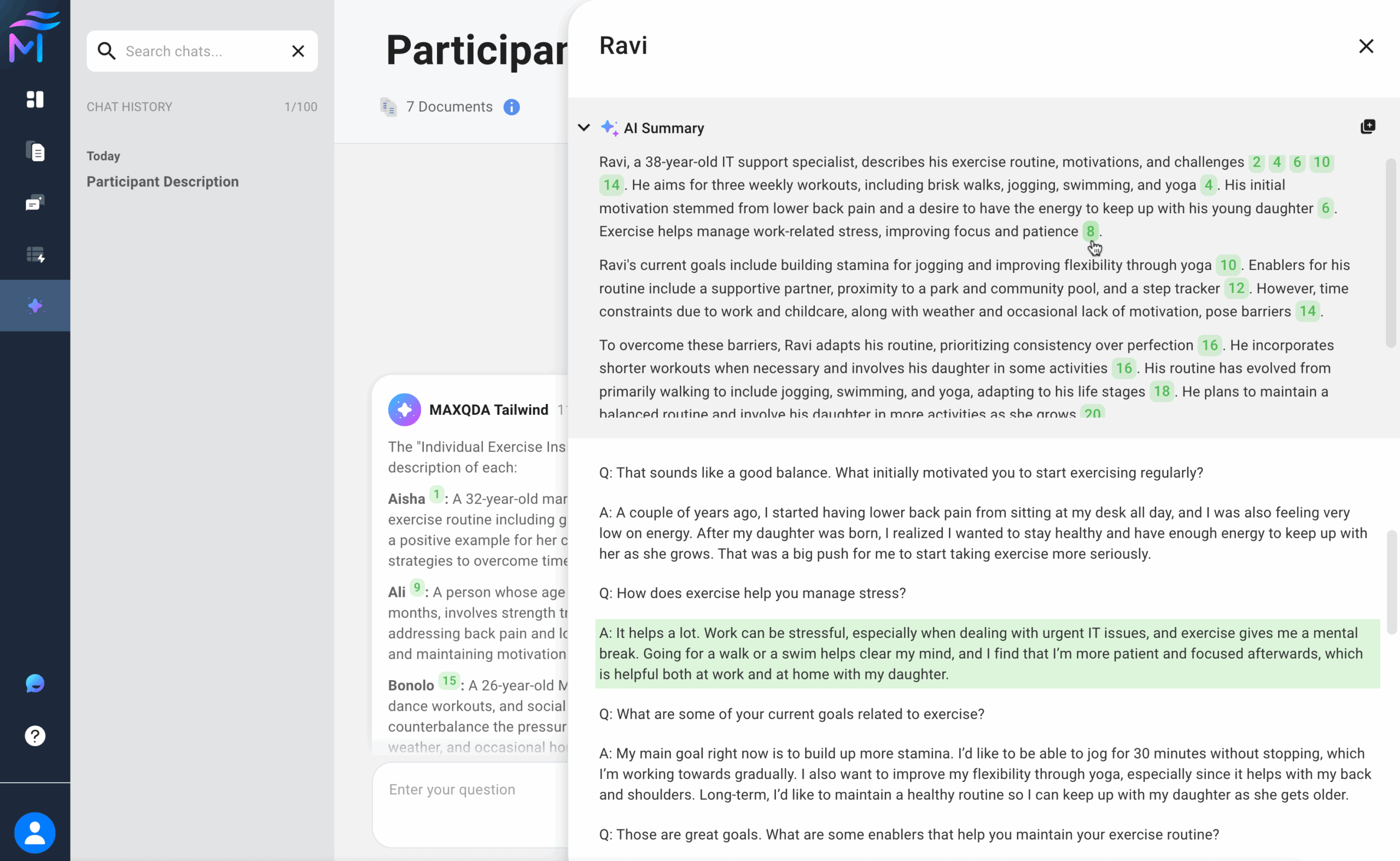The width and height of the screenshot is (1400, 861).
Task: Click the transcript scrollbar
Action: click(x=1391, y=582)
